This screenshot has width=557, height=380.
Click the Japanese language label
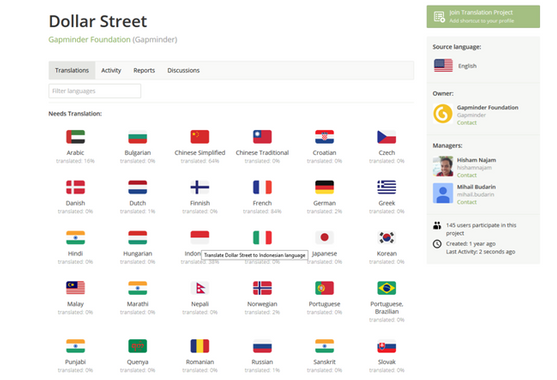(324, 254)
